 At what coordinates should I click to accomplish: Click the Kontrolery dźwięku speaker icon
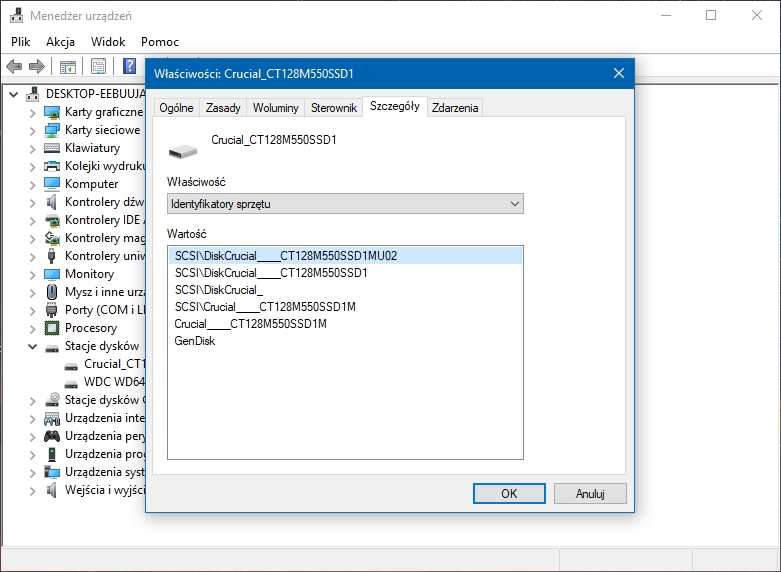click(52, 202)
